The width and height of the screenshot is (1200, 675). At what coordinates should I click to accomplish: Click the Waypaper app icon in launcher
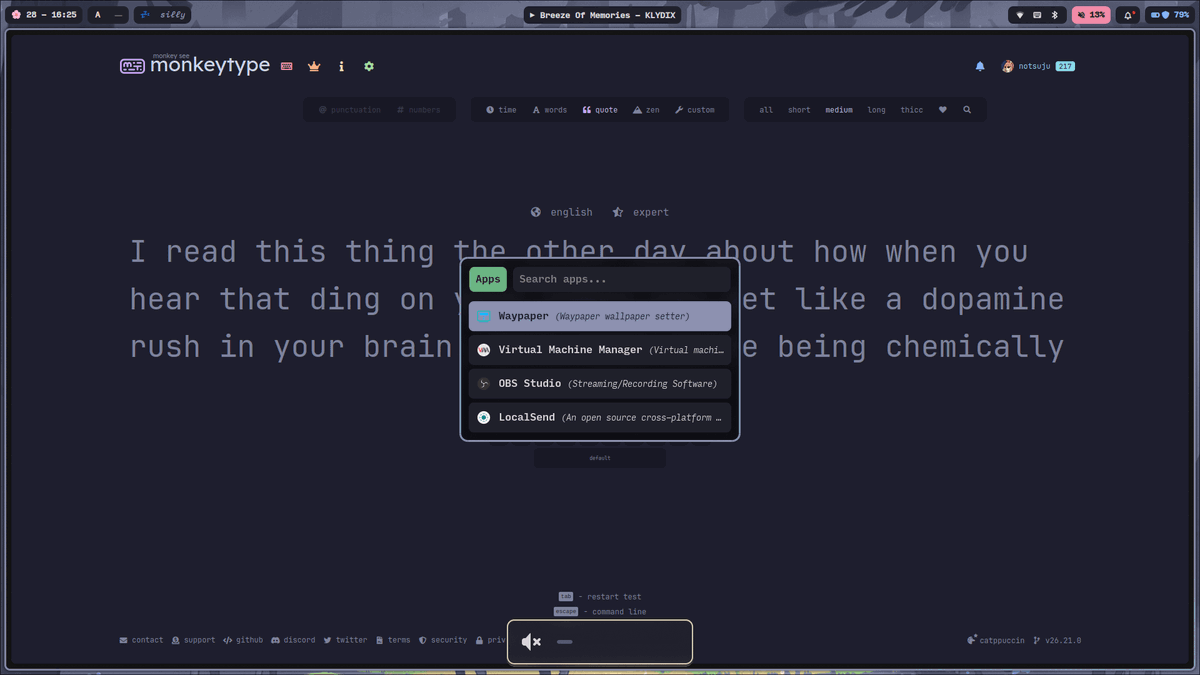pyautogui.click(x=484, y=316)
